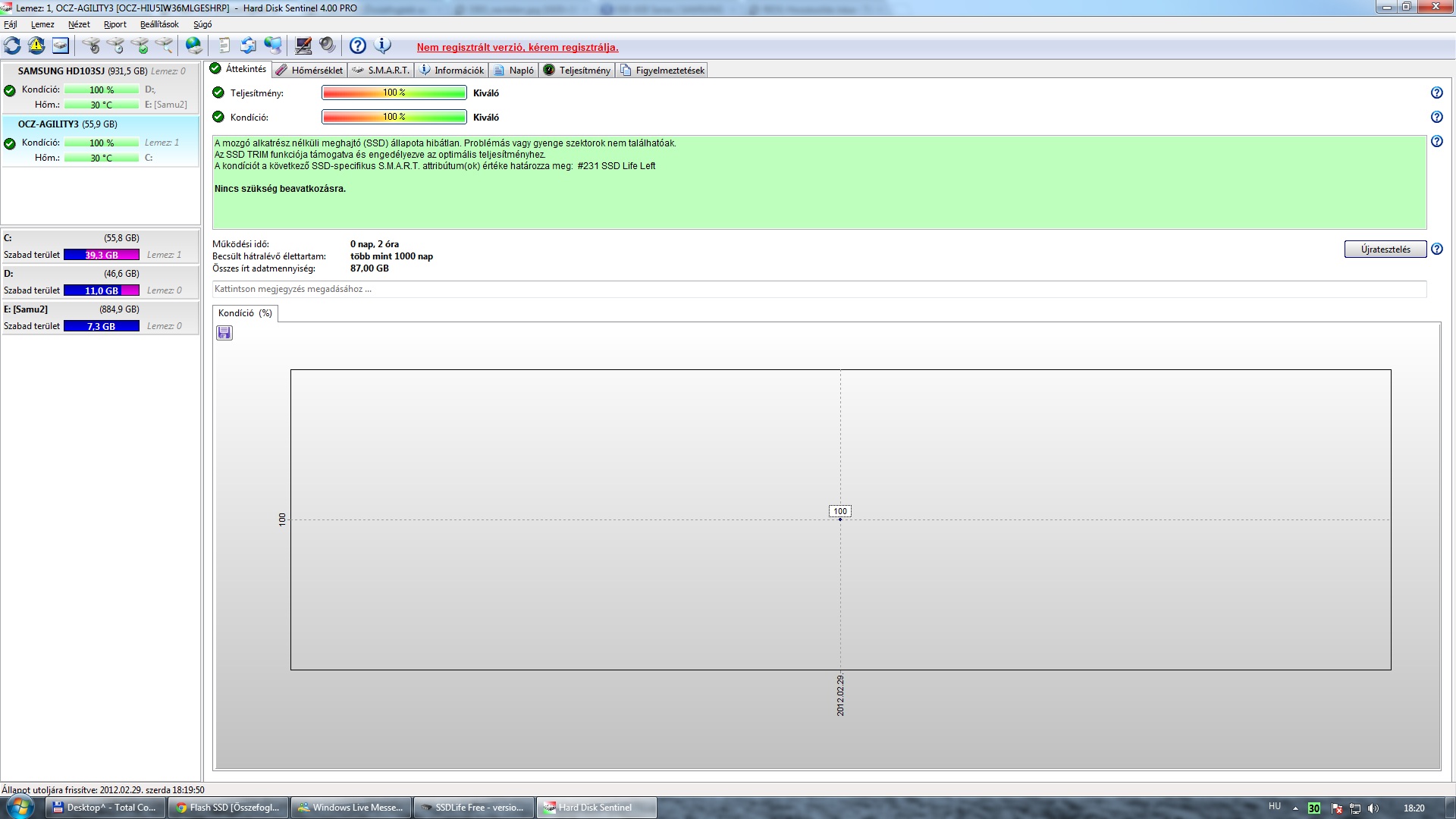Open SSDLife Free taskbar button
1456x819 pixels.
(474, 808)
